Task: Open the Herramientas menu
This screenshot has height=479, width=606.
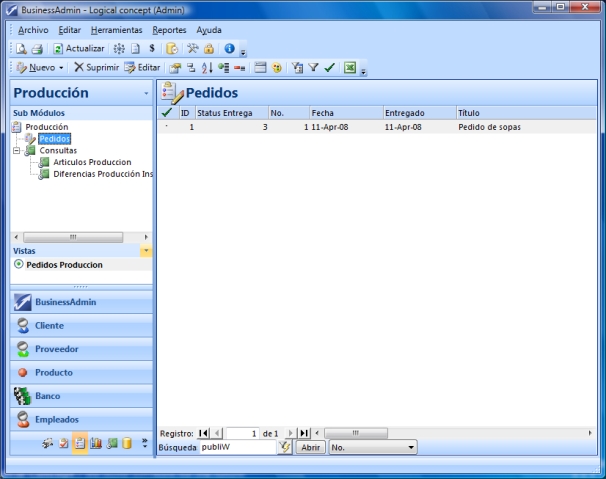Action: coord(116,30)
